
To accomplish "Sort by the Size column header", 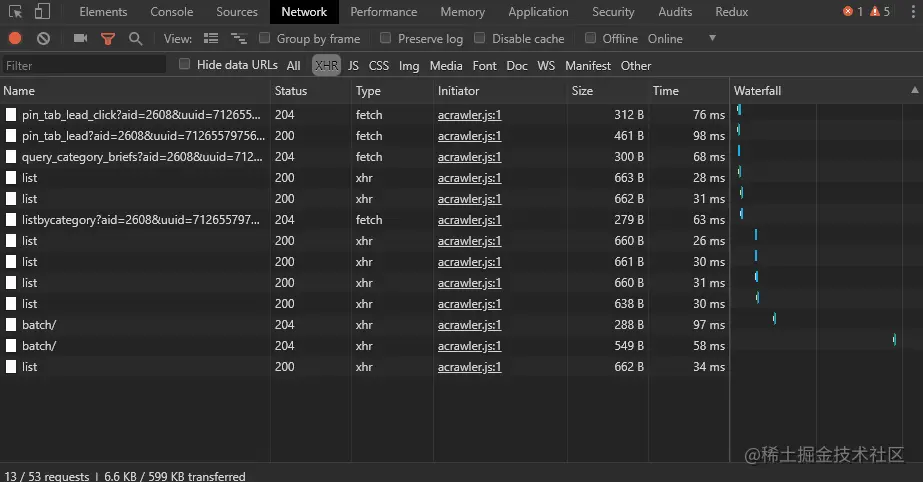I will pos(608,91).
